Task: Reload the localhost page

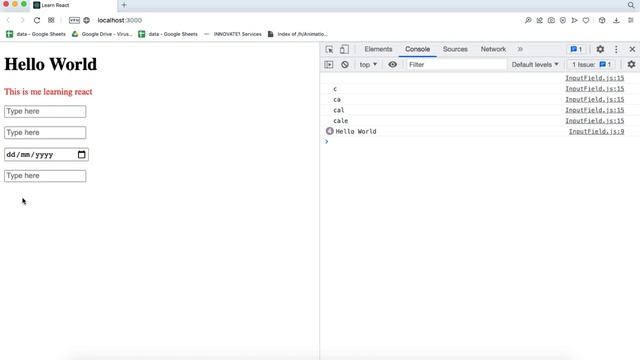Action: click(x=37, y=20)
